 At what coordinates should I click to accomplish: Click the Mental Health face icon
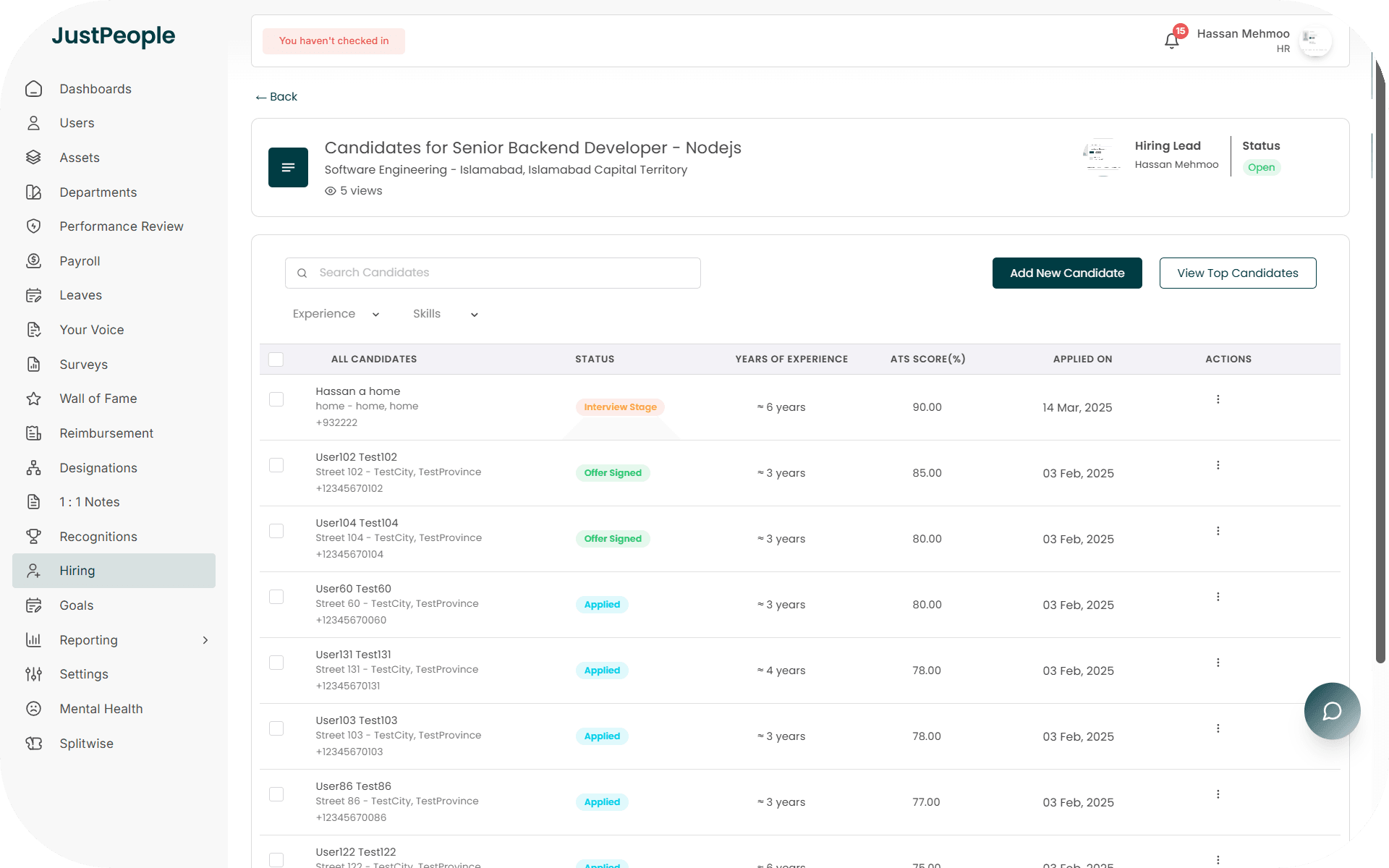point(33,709)
